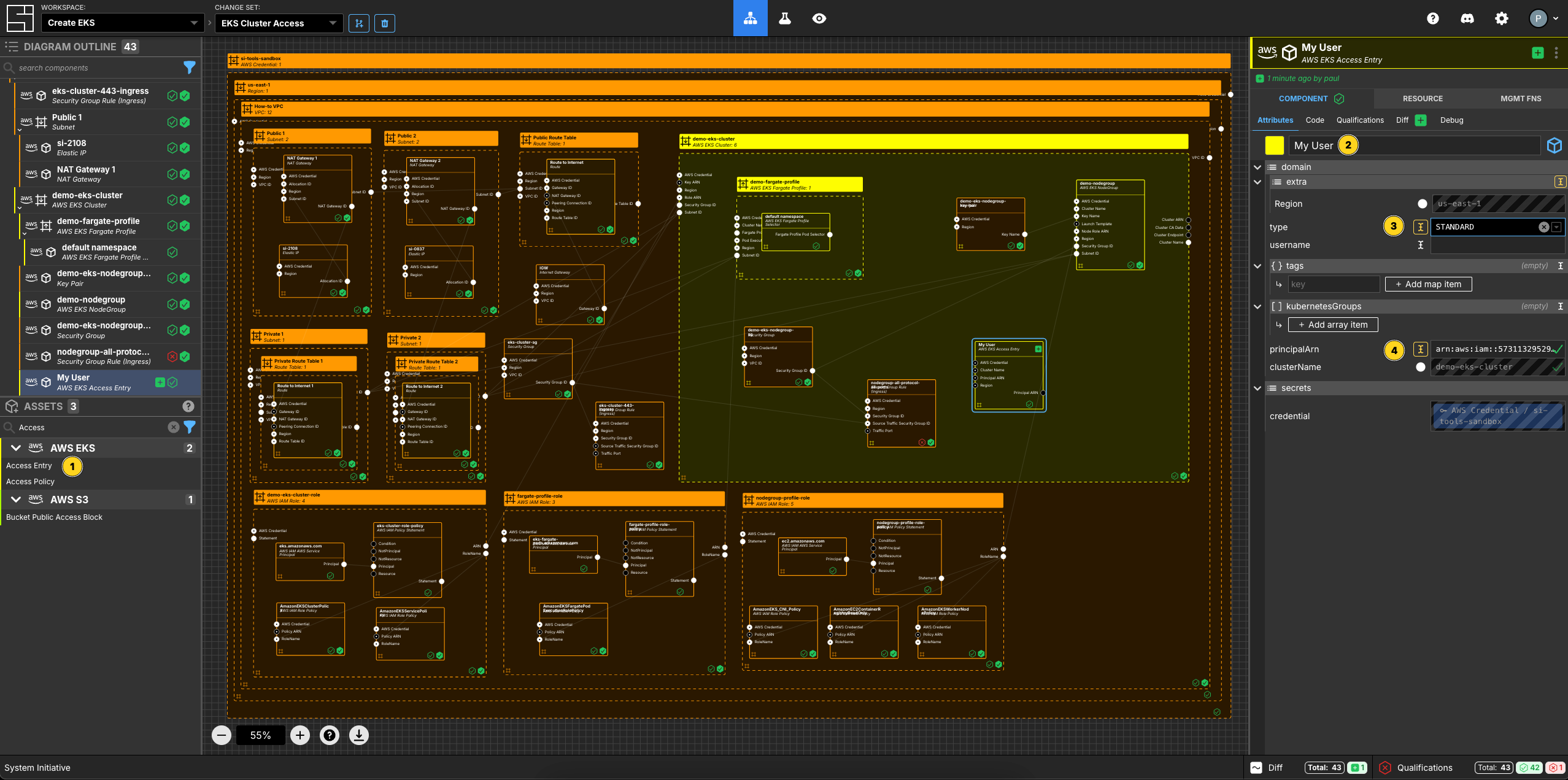Clear the assets search text
1568x780 pixels.
(x=174, y=427)
